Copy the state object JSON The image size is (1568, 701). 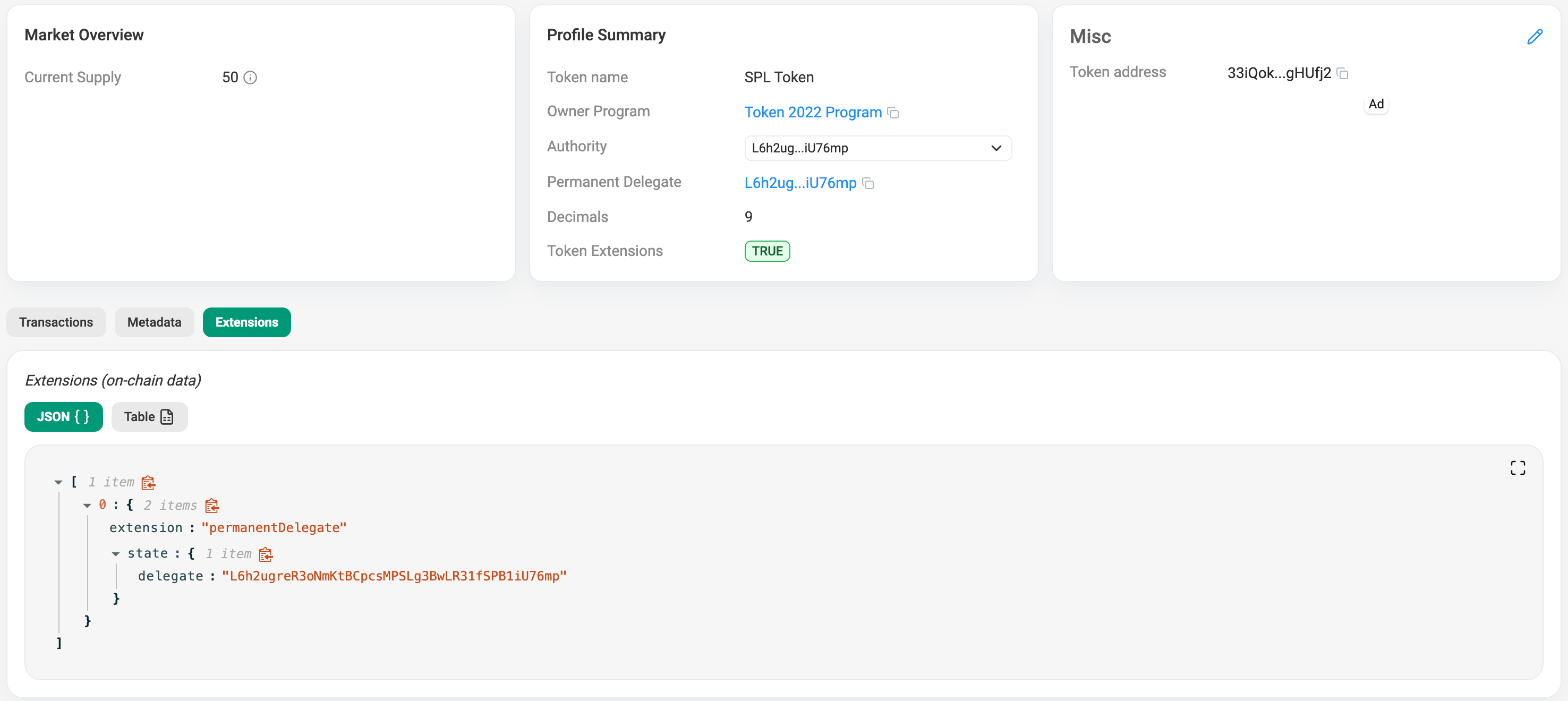point(266,554)
